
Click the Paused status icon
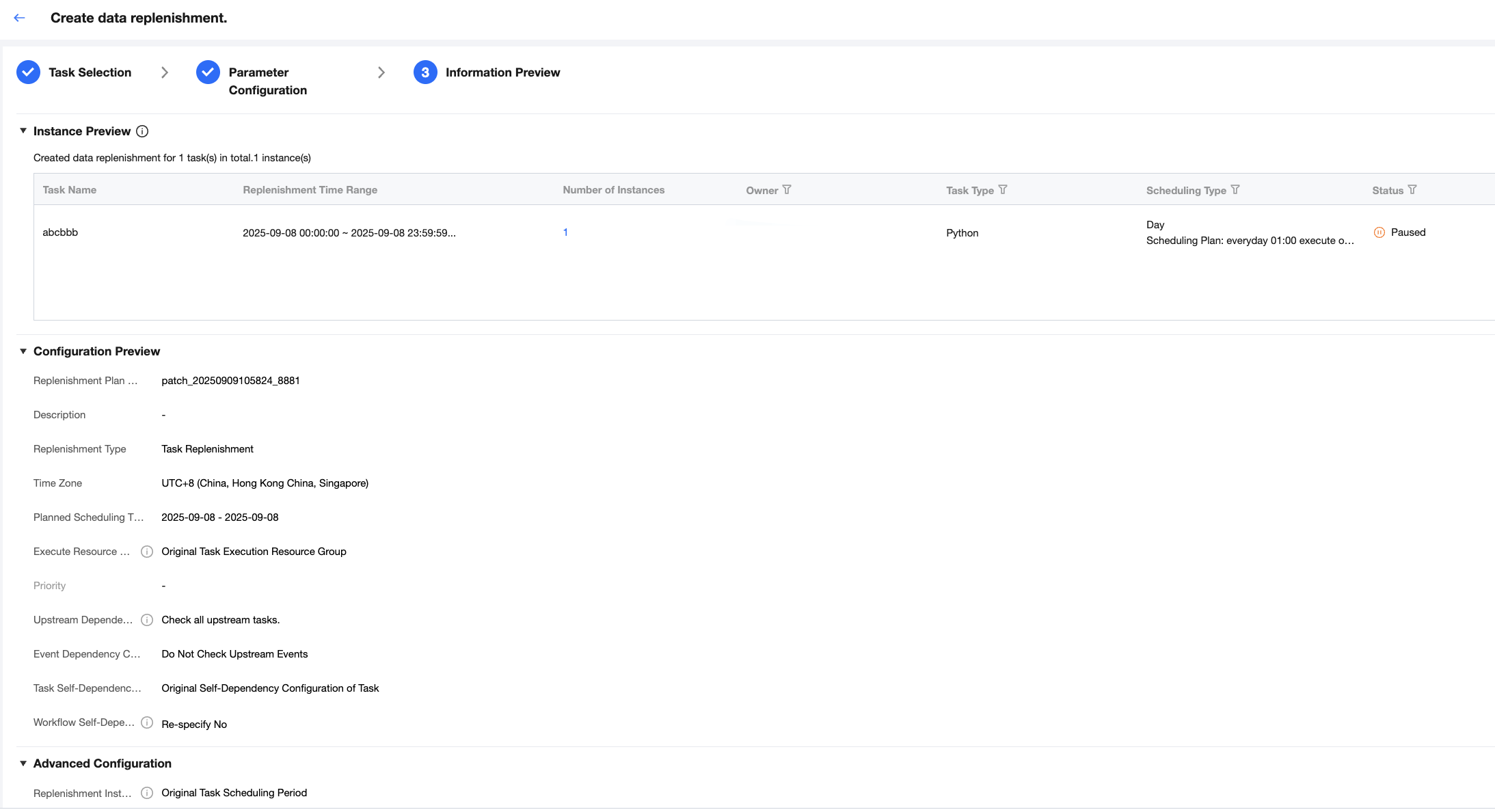pos(1379,232)
